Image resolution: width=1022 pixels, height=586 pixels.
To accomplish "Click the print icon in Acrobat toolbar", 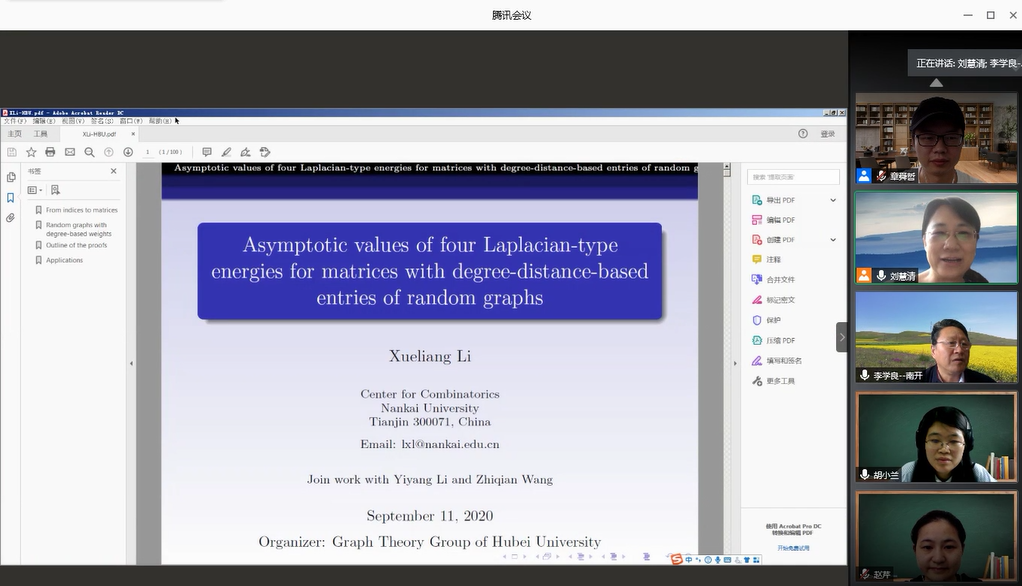I will click(50, 152).
